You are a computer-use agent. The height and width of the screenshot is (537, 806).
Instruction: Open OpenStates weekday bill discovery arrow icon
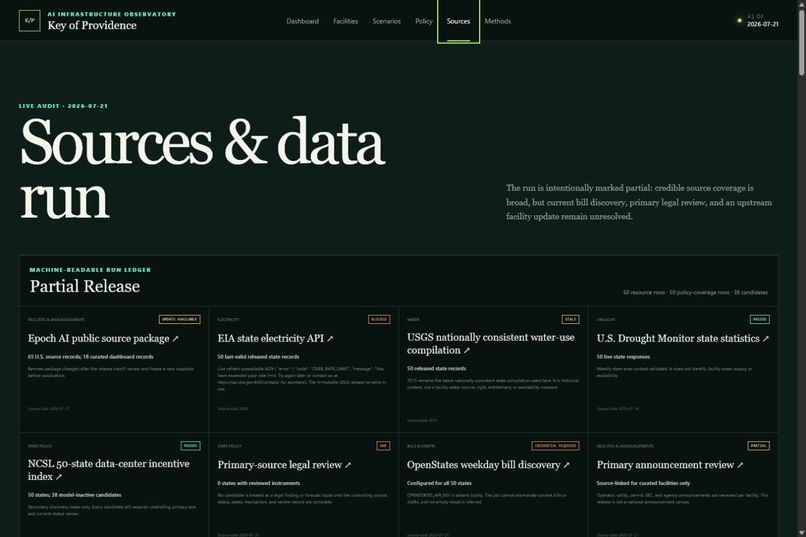[x=566, y=465]
